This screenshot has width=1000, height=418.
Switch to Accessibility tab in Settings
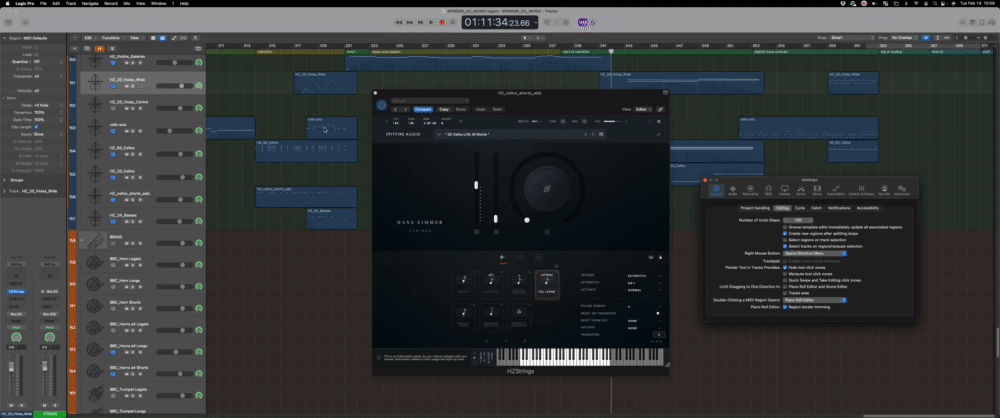click(x=868, y=208)
